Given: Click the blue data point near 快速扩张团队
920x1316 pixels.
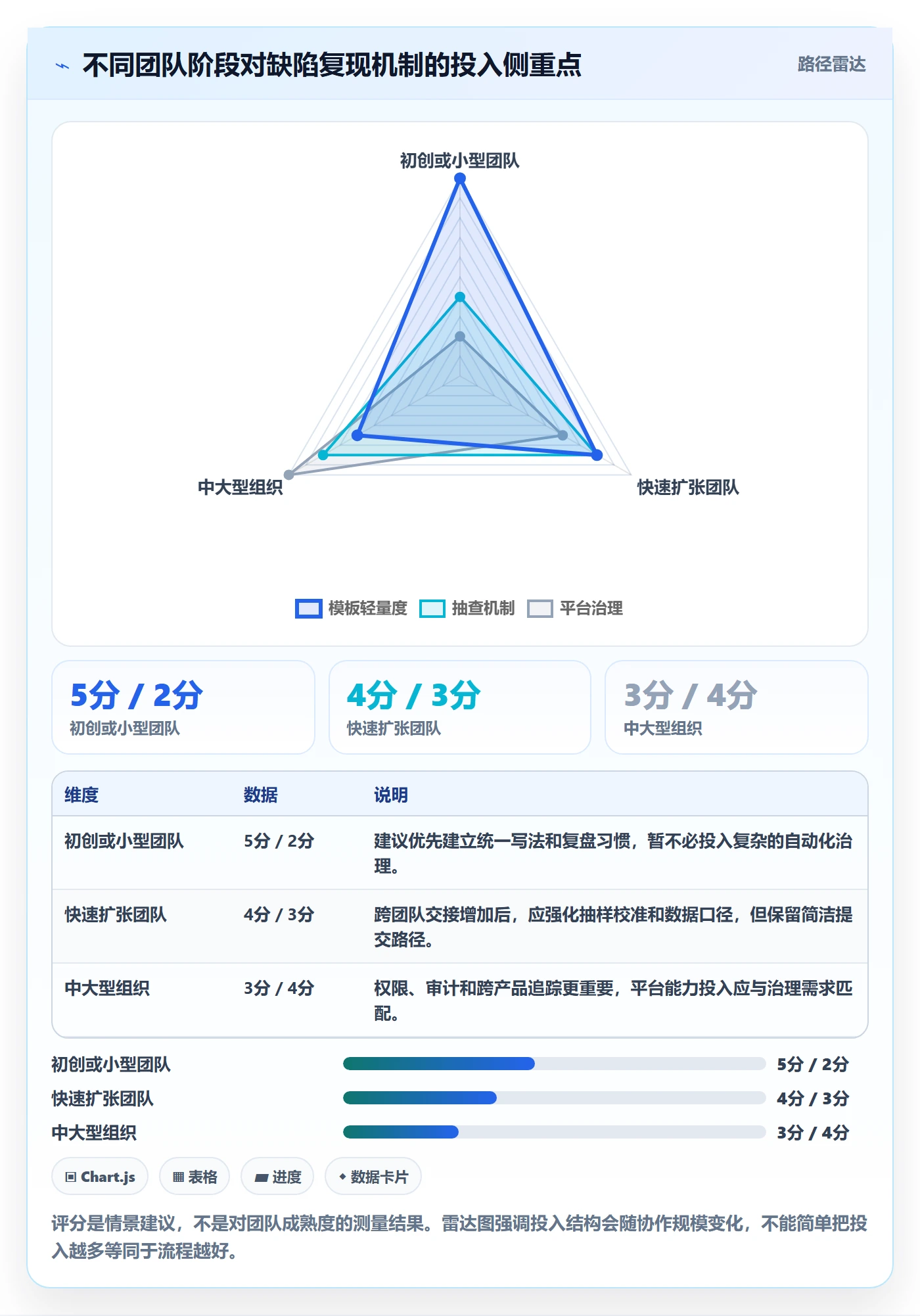Looking at the screenshot, I should click(x=597, y=455).
